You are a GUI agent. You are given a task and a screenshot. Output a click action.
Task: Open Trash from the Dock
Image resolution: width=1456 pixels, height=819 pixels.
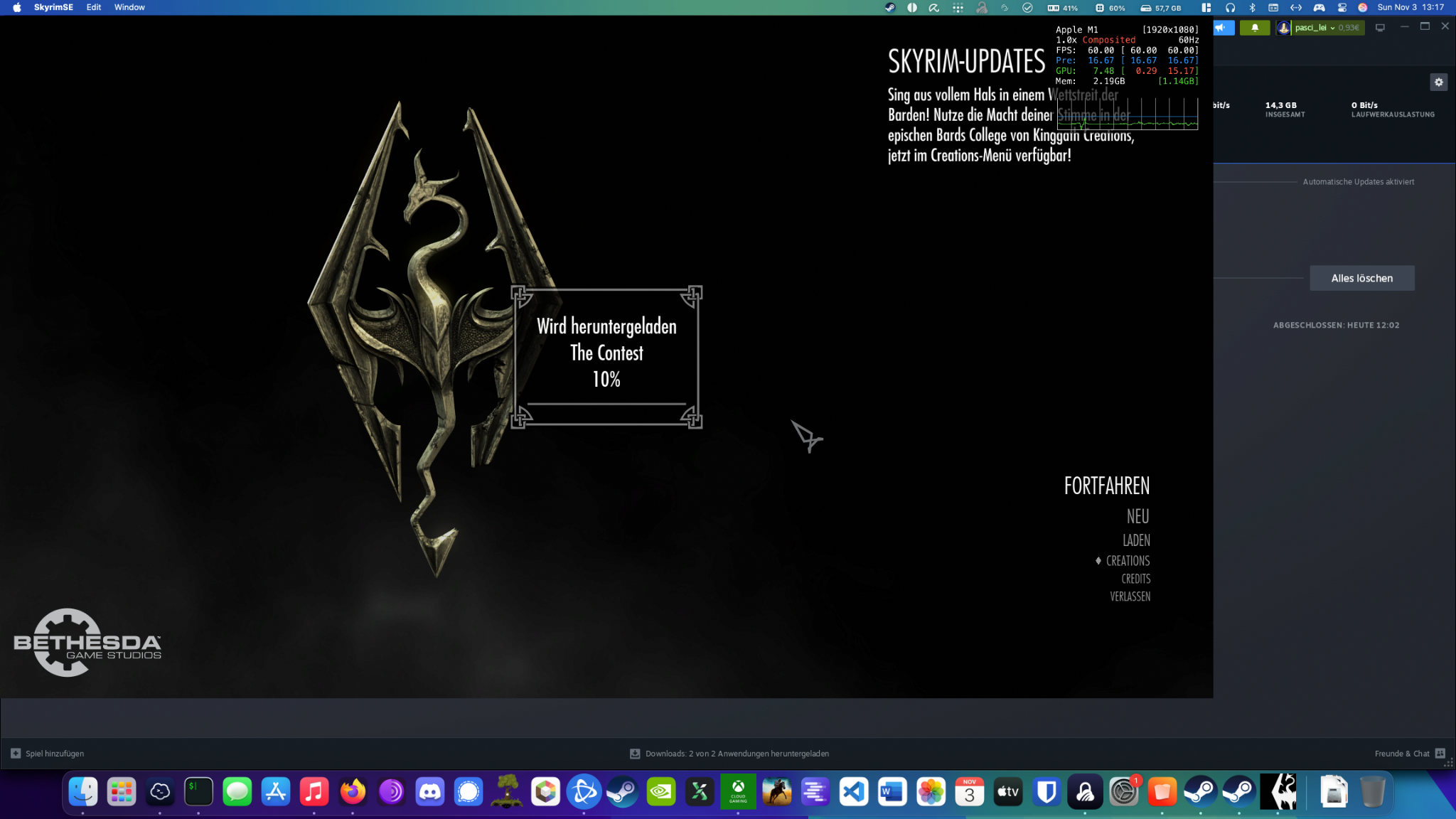(x=1372, y=791)
